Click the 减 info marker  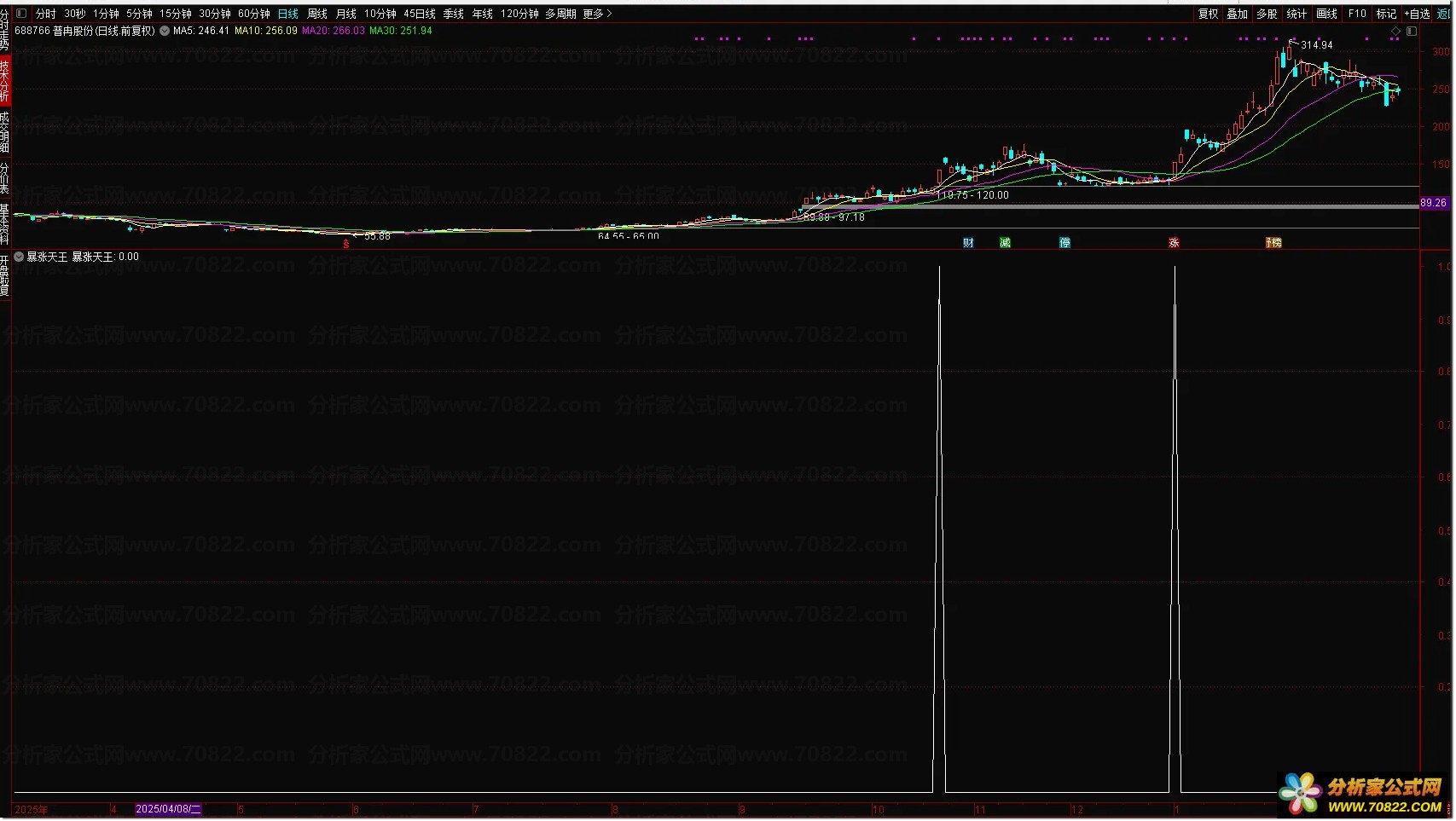click(1005, 243)
